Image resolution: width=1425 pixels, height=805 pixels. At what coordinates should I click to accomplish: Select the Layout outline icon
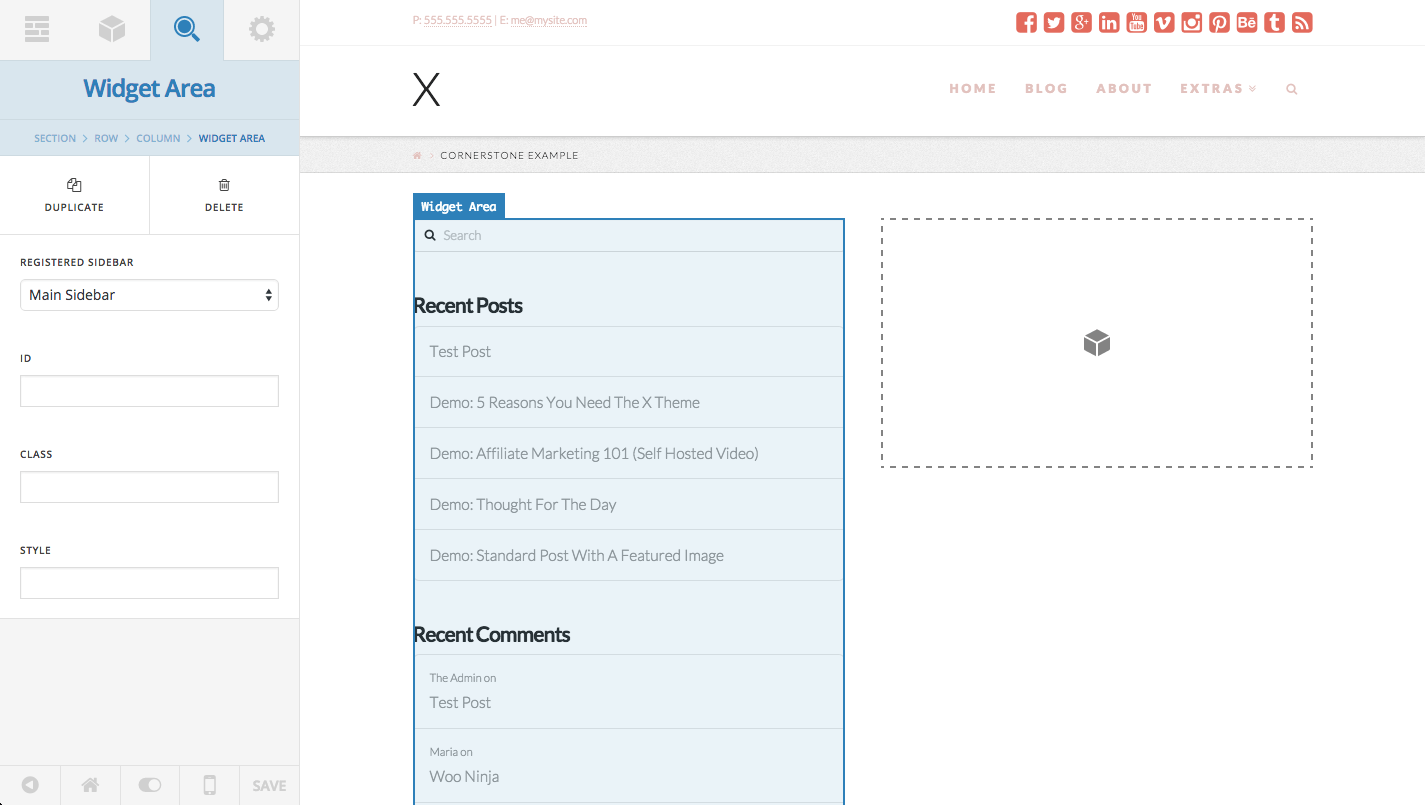pyautogui.click(x=37, y=29)
